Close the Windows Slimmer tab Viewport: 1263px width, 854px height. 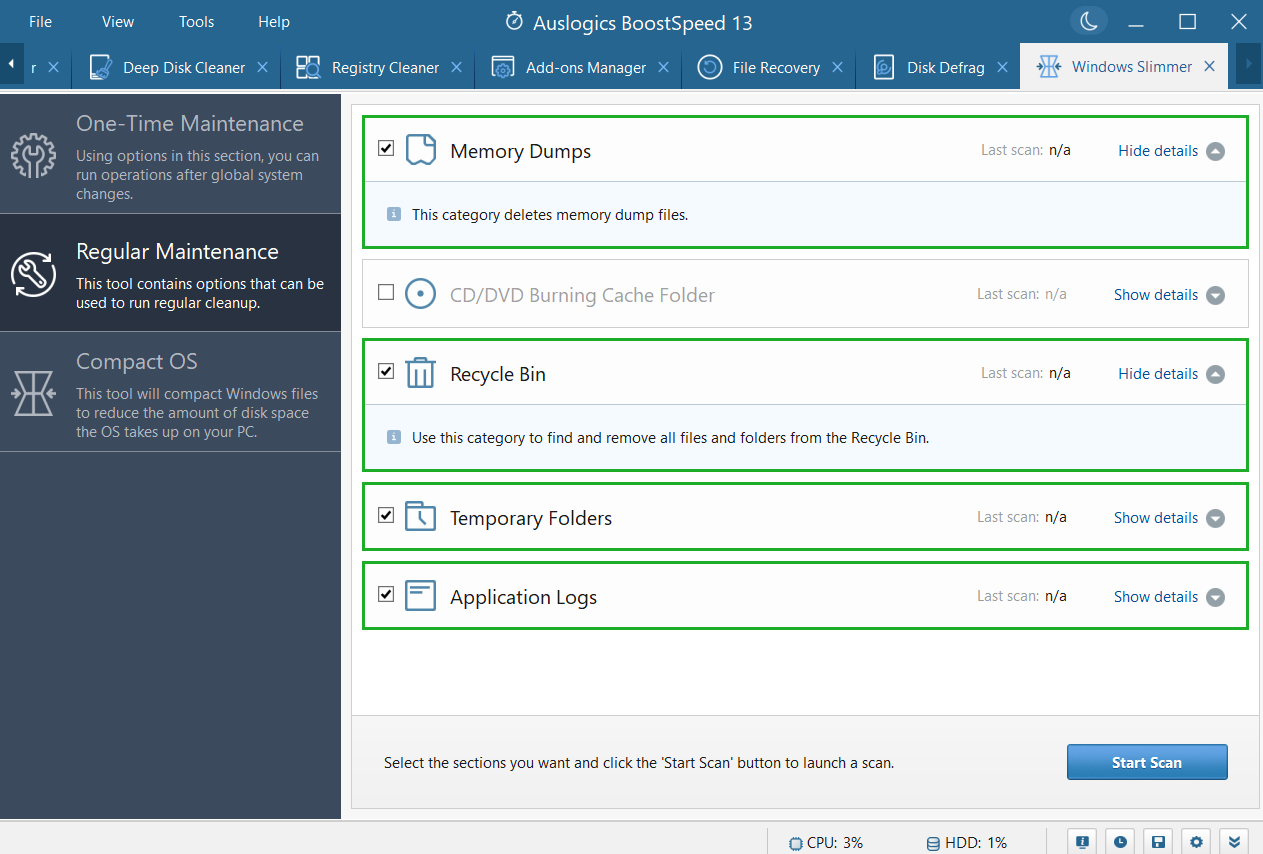coord(1209,66)
